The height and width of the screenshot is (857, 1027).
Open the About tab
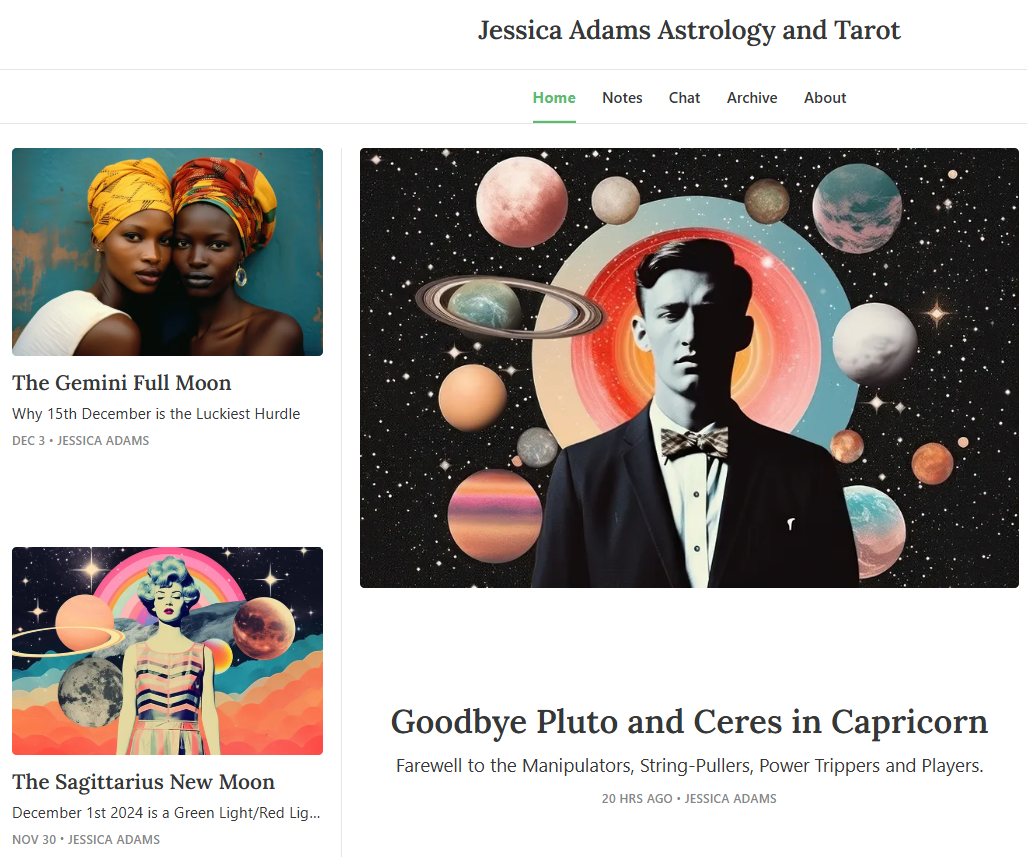point(825,98)
